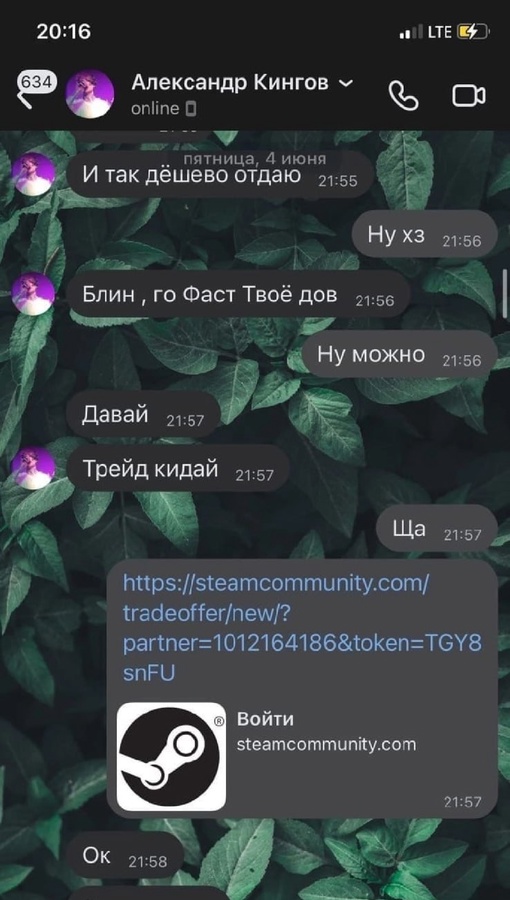510x900 pixels.
Task: Open Александр Кингов profile avatar in header
Action: (89, 94)
